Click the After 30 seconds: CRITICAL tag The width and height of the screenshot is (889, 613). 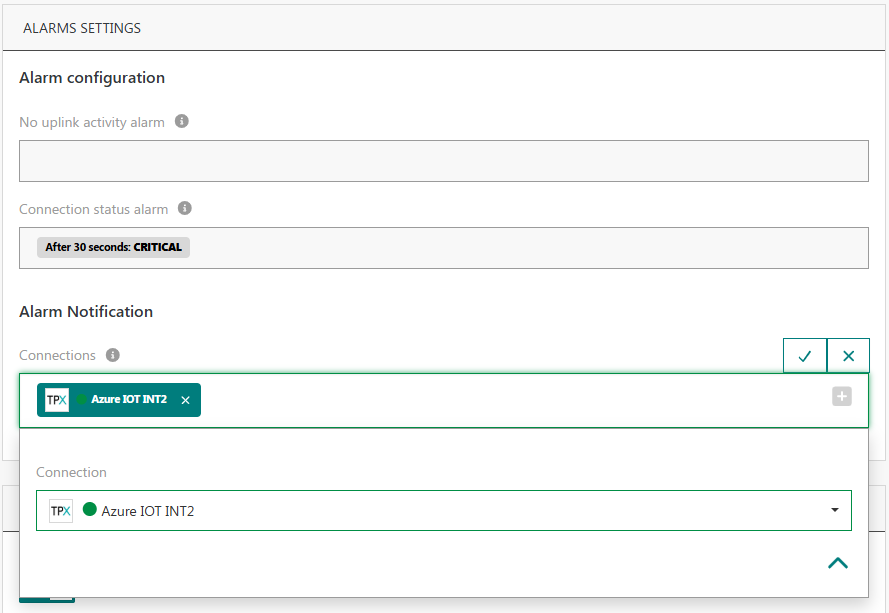113,247
